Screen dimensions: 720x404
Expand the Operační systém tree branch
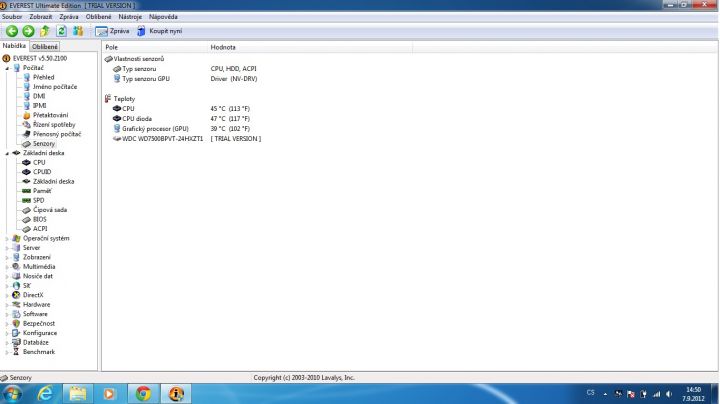(7, 239)
